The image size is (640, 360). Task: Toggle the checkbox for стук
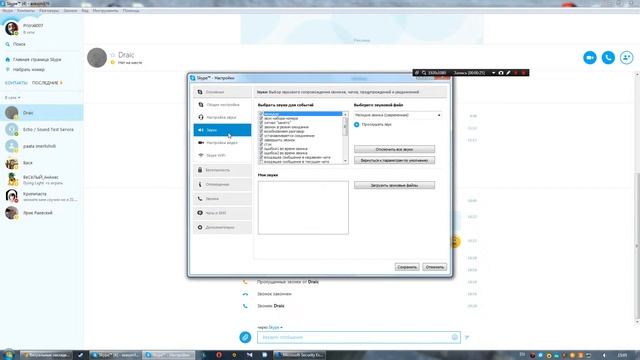[261, 144]
